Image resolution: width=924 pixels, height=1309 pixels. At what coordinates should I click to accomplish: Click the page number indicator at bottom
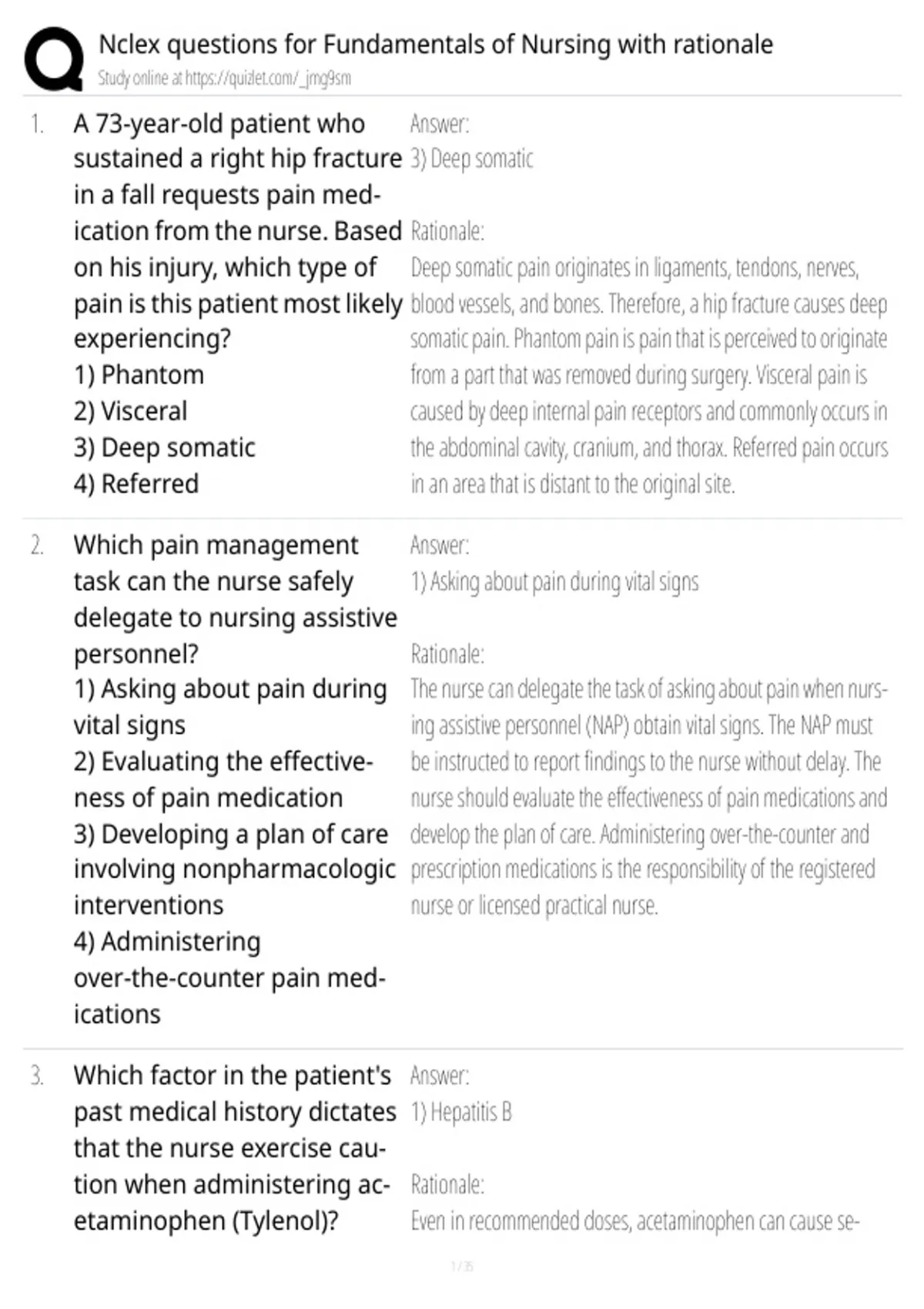tap(462, 1266)
